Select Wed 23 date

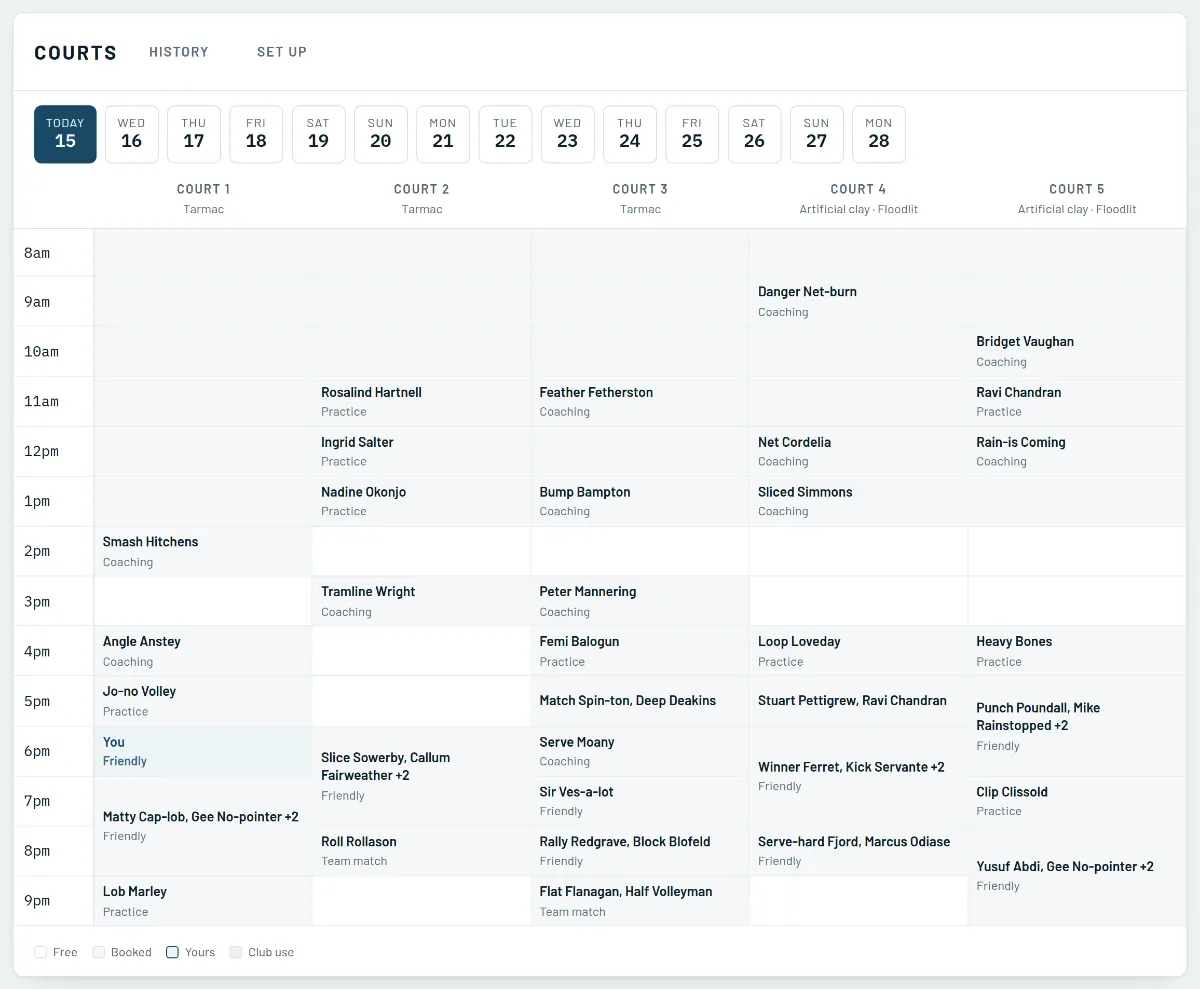tap(568, 134)
